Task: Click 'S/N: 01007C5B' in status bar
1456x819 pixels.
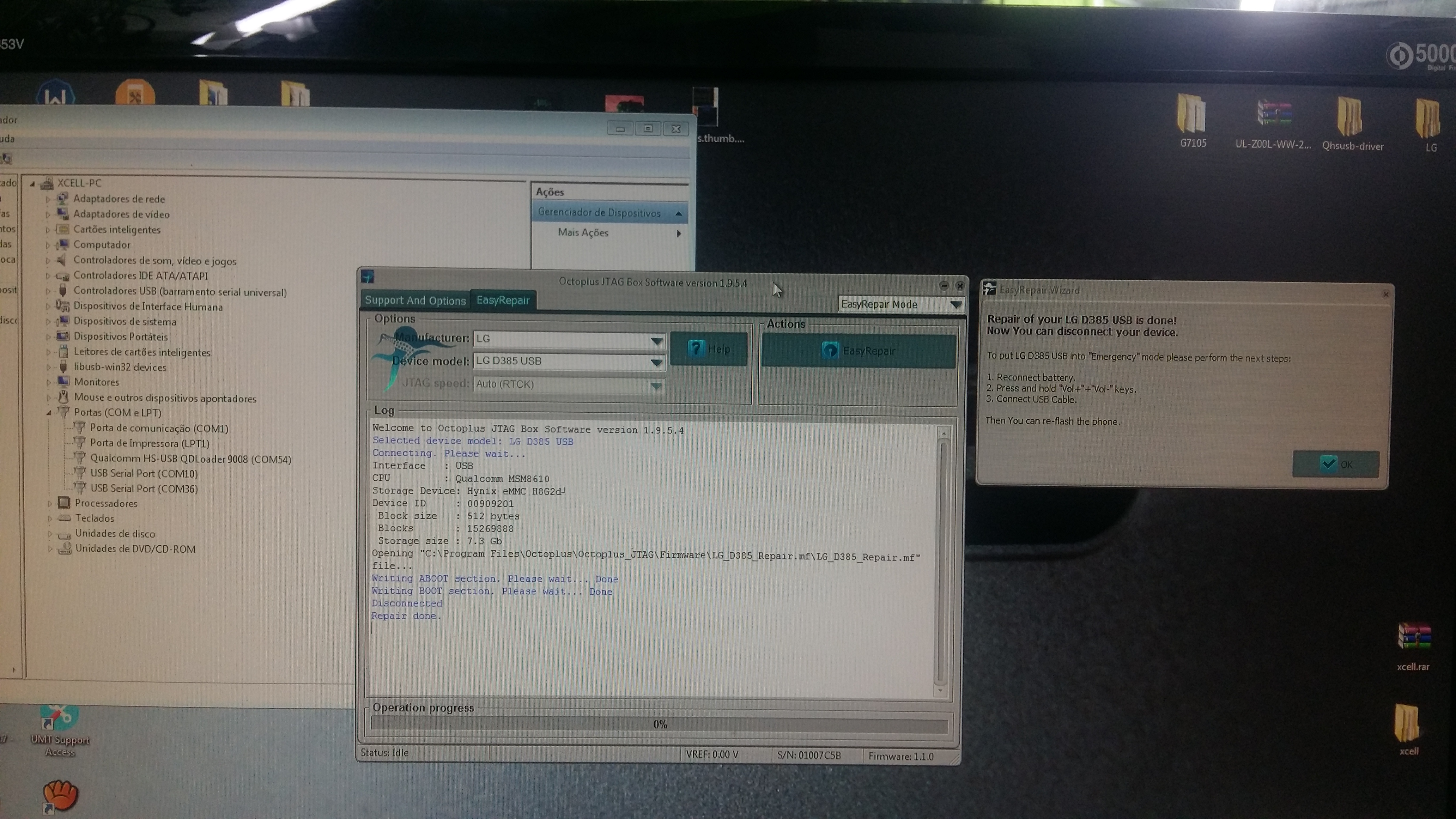Action: 809,755
